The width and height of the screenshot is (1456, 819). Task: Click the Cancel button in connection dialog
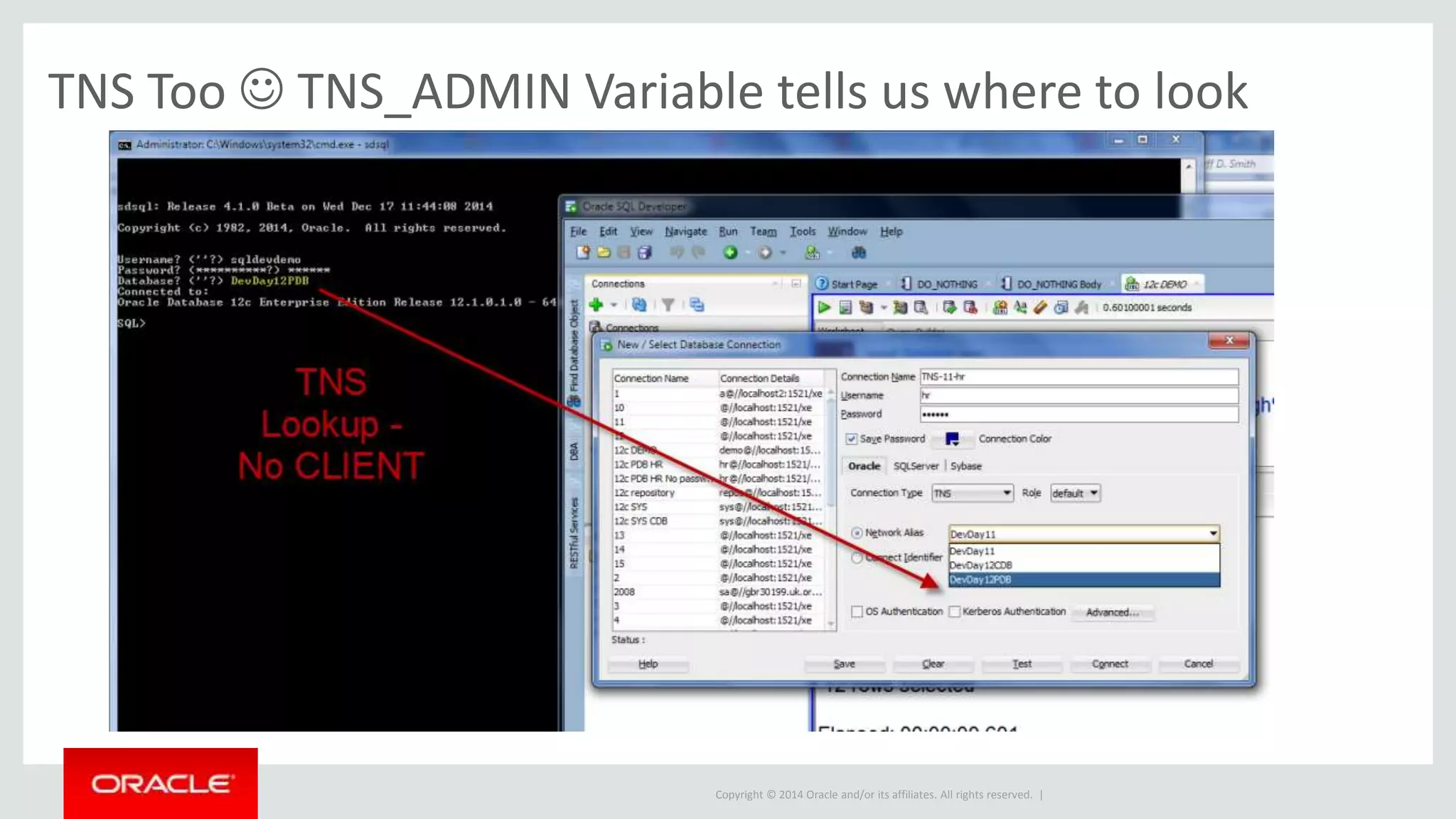point(1199,663)
